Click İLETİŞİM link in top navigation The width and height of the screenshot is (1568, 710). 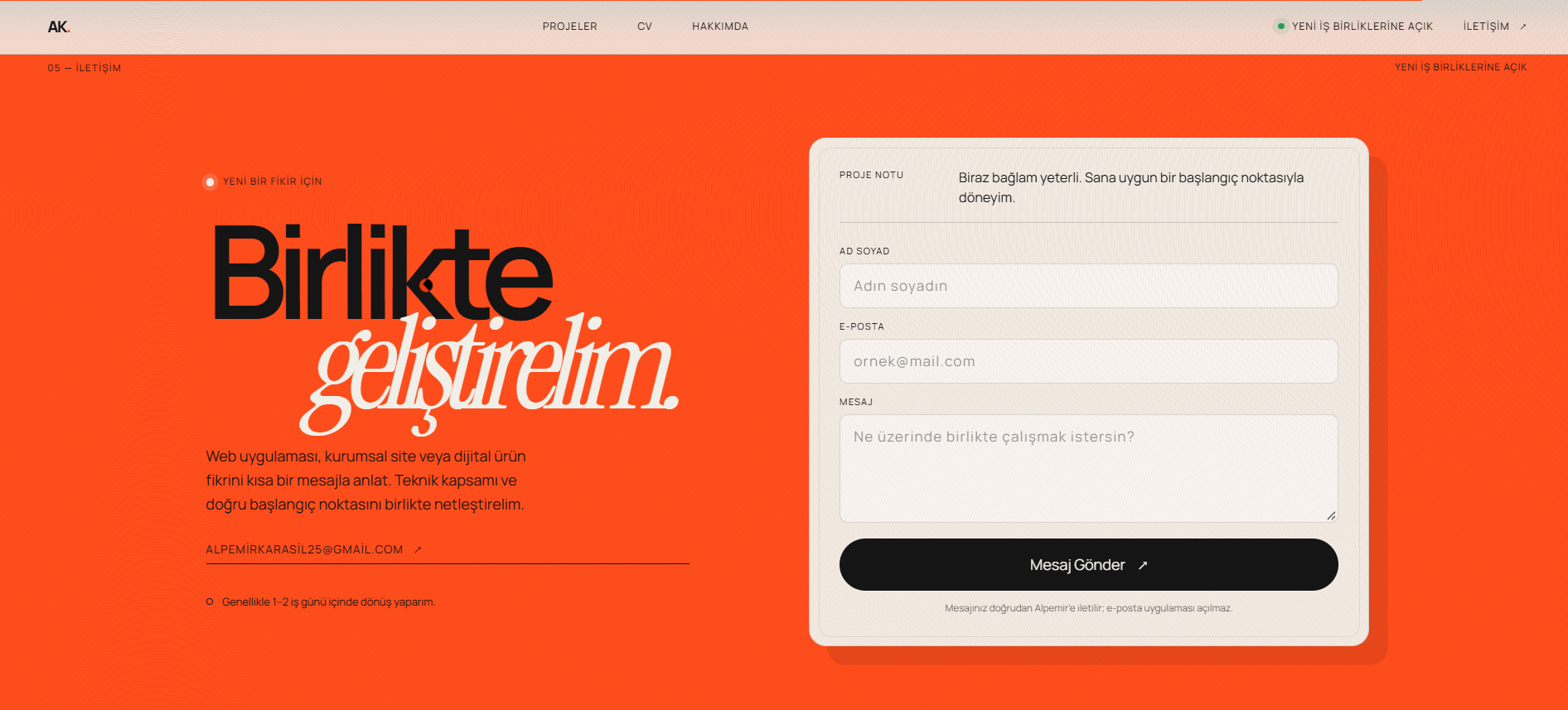coord(1486,27)
